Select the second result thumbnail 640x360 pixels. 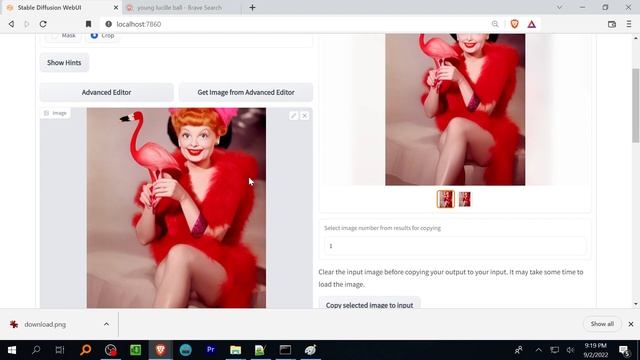click(464, 199)
